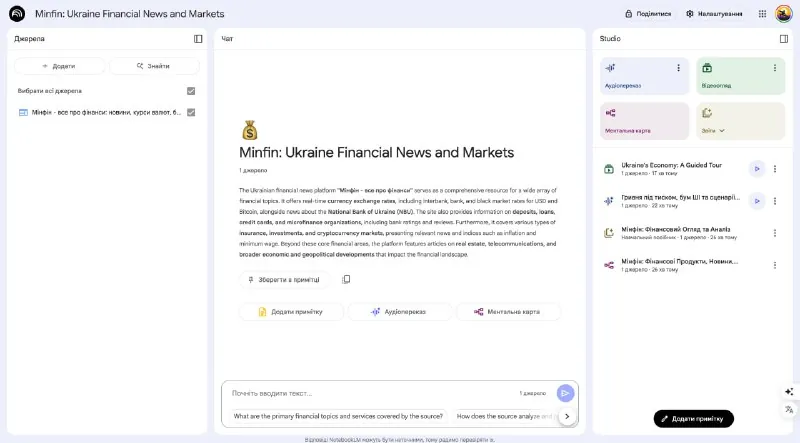The width and height of the screenshot is (800, 443).
Task: Focus the chat text input field
Action: tap(372, 393)
